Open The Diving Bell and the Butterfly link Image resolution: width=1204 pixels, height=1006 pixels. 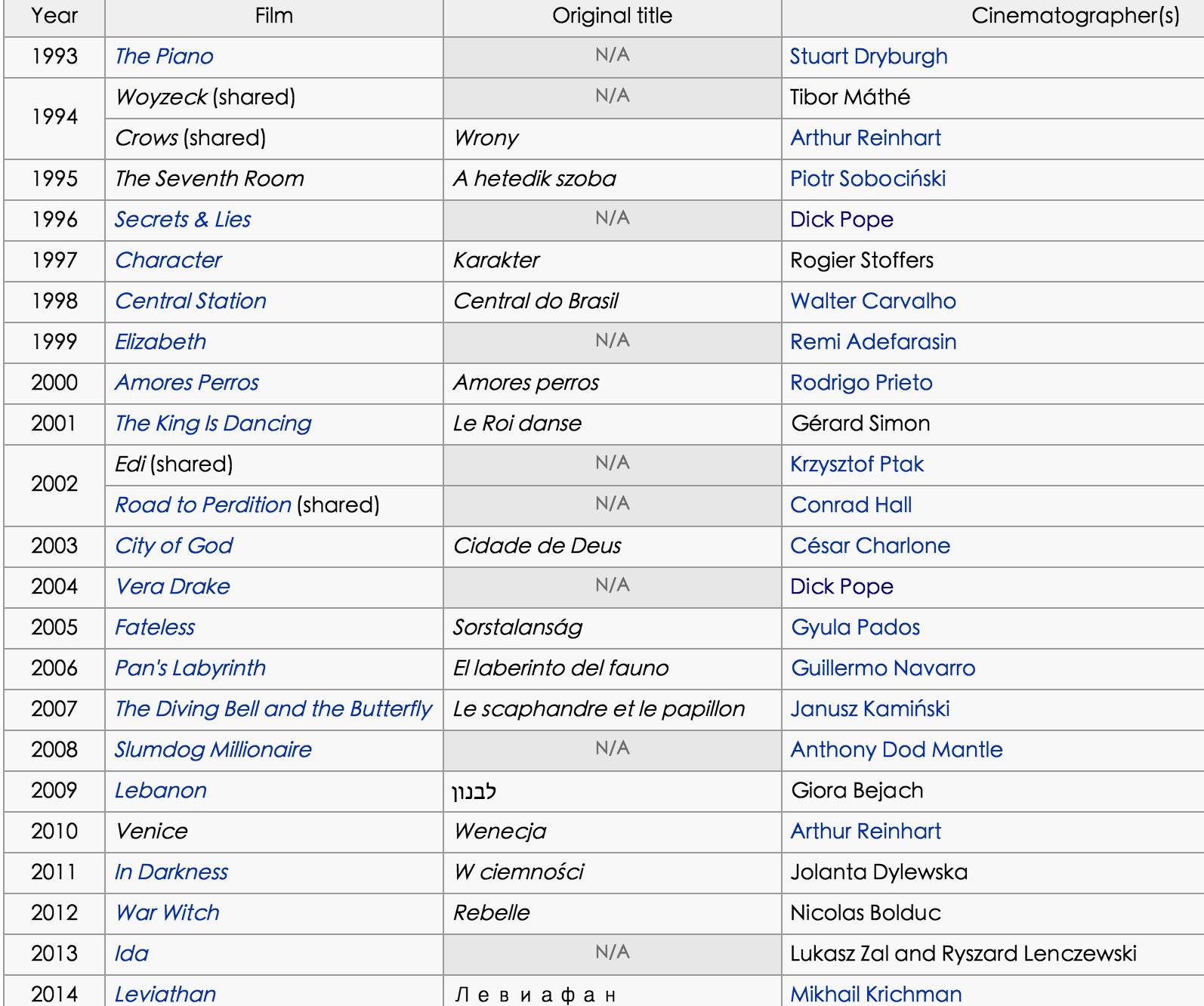[273, 709]
